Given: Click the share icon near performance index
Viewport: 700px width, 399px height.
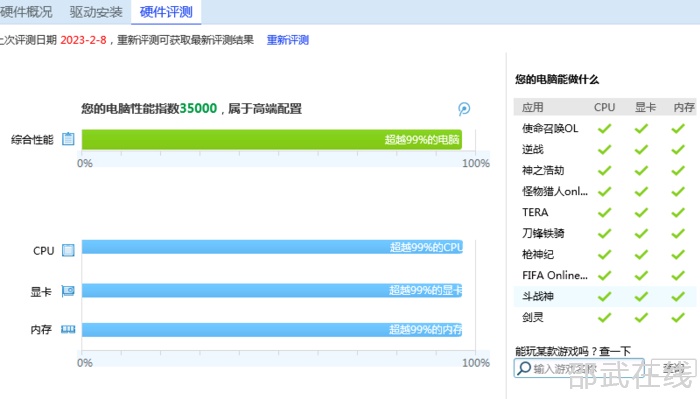Looking at the screenshot, I should [464, 108].
